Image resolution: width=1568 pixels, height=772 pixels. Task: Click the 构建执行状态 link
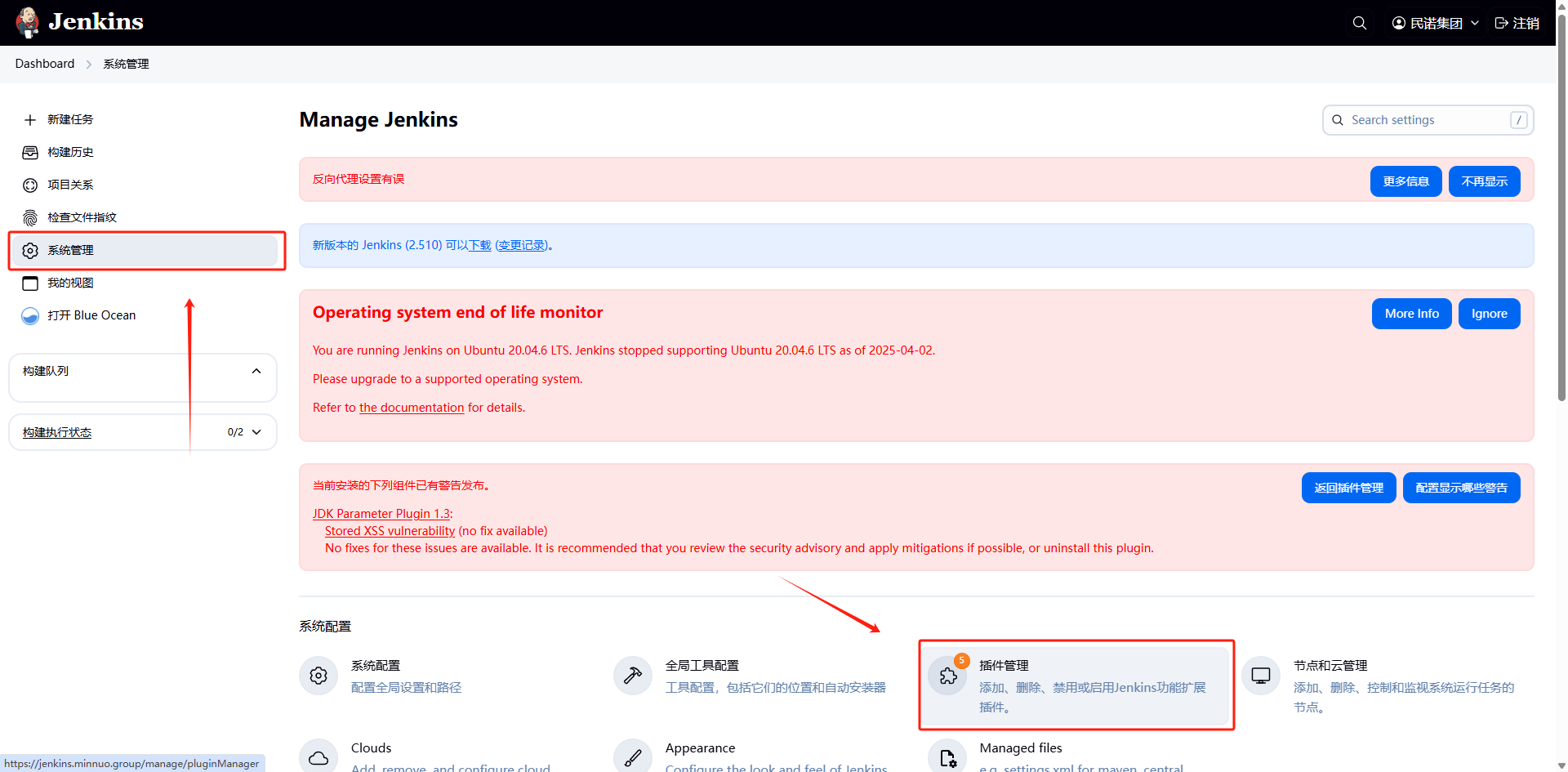click(57, 432)
